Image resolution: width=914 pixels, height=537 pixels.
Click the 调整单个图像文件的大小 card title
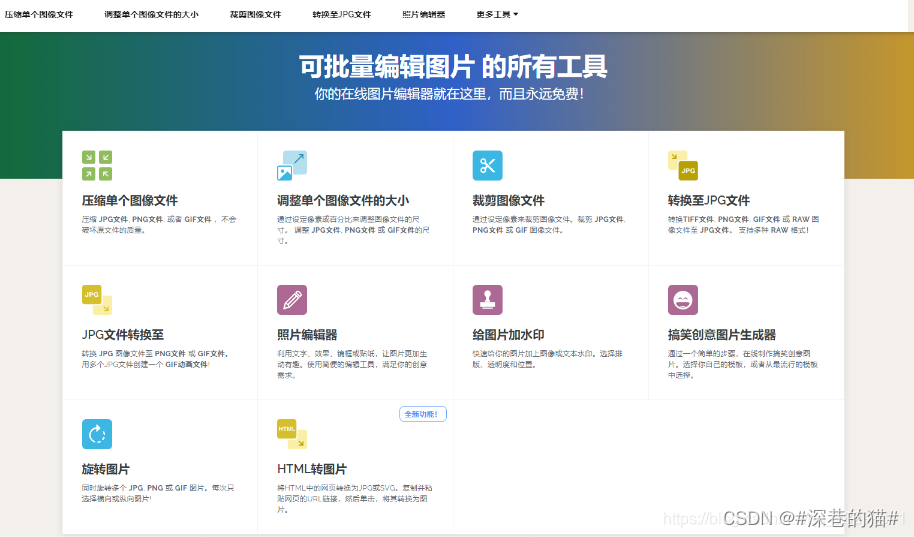(x=343, y=201)
